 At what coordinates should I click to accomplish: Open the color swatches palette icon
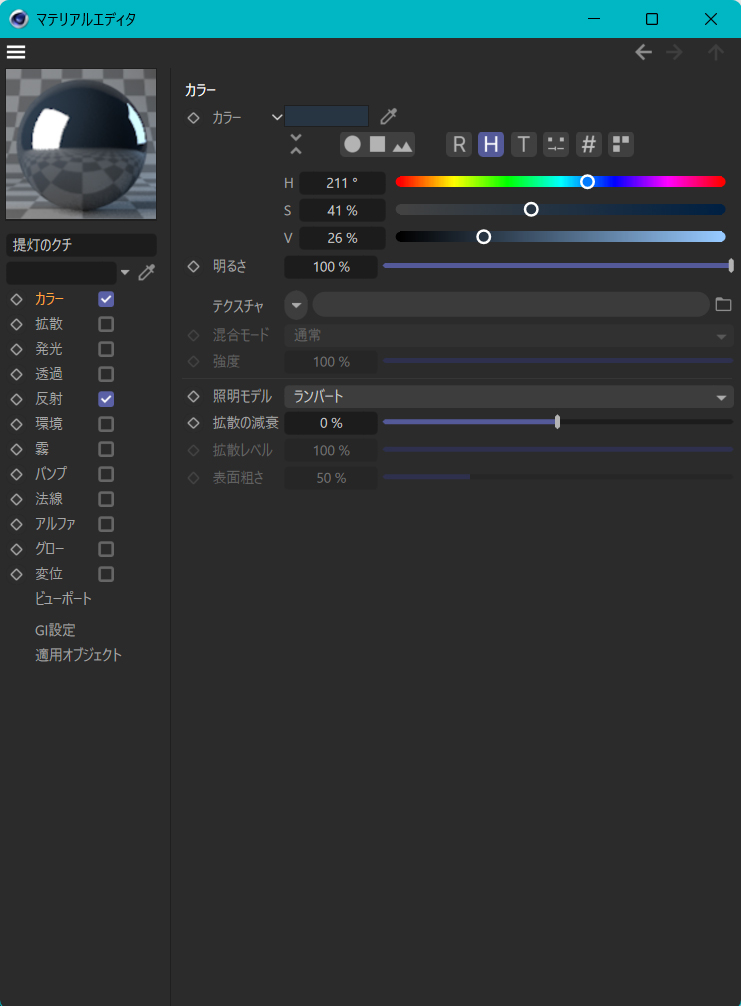pyautogui.click(x=621, y=144)
